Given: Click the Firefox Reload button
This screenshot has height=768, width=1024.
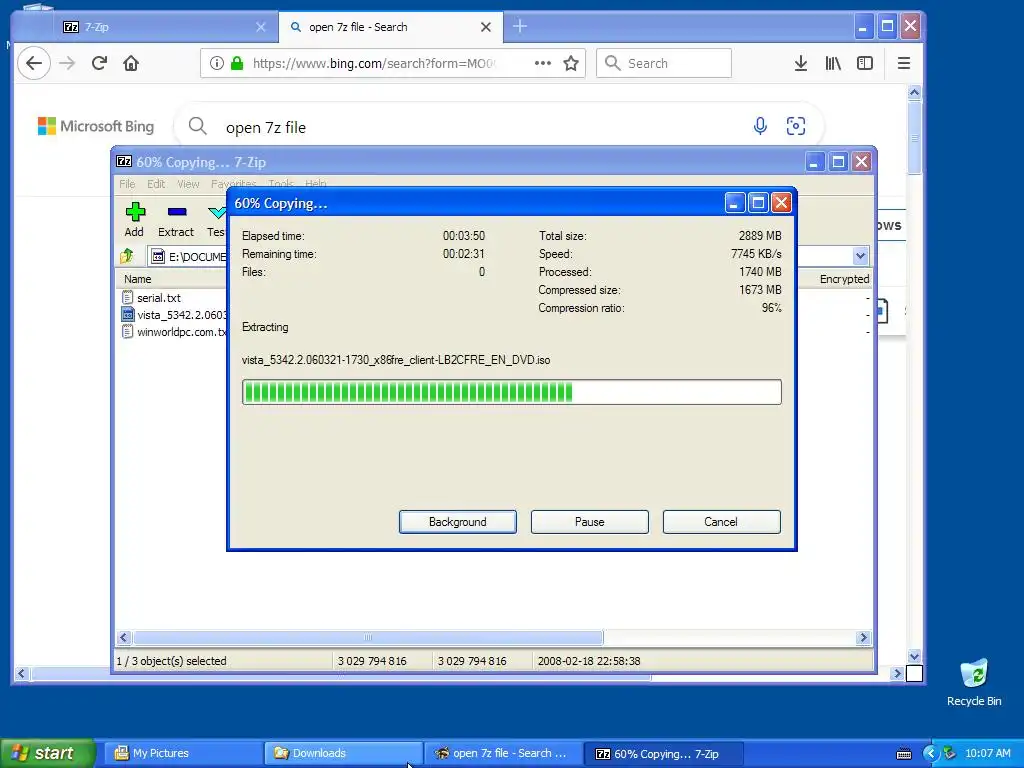Looking at the screenshot, I should [x=99, y=63].
